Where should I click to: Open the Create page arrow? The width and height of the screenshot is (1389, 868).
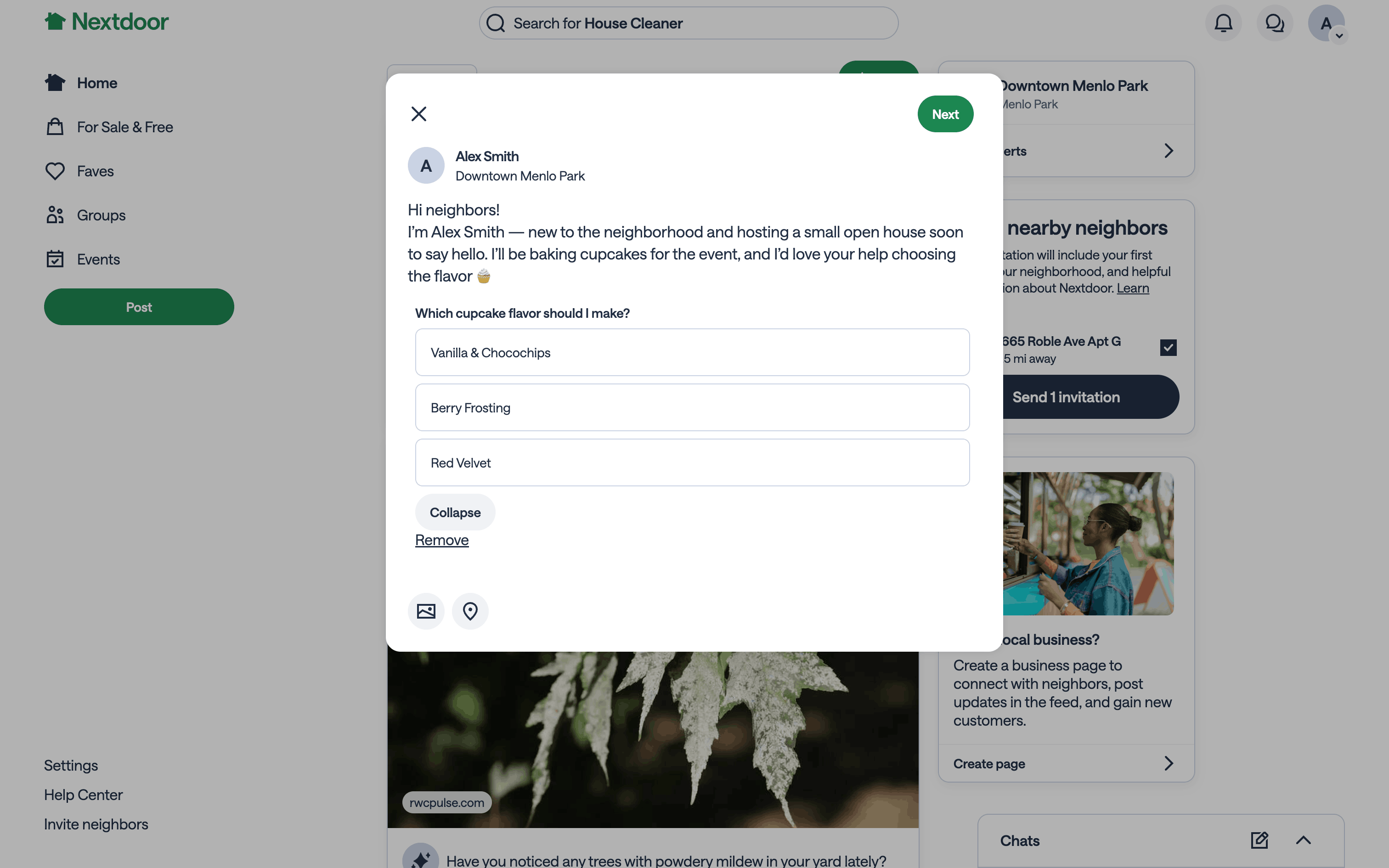coord(1169,763)
